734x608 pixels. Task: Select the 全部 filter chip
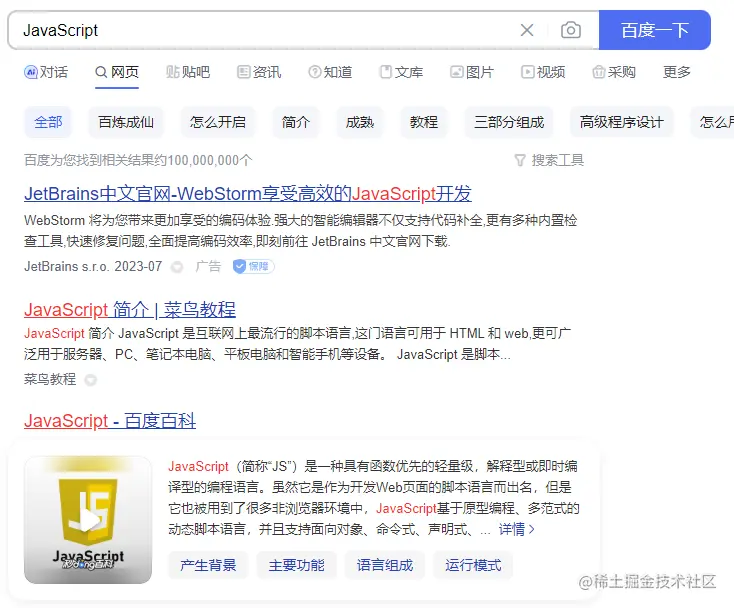tap(48, 122)
